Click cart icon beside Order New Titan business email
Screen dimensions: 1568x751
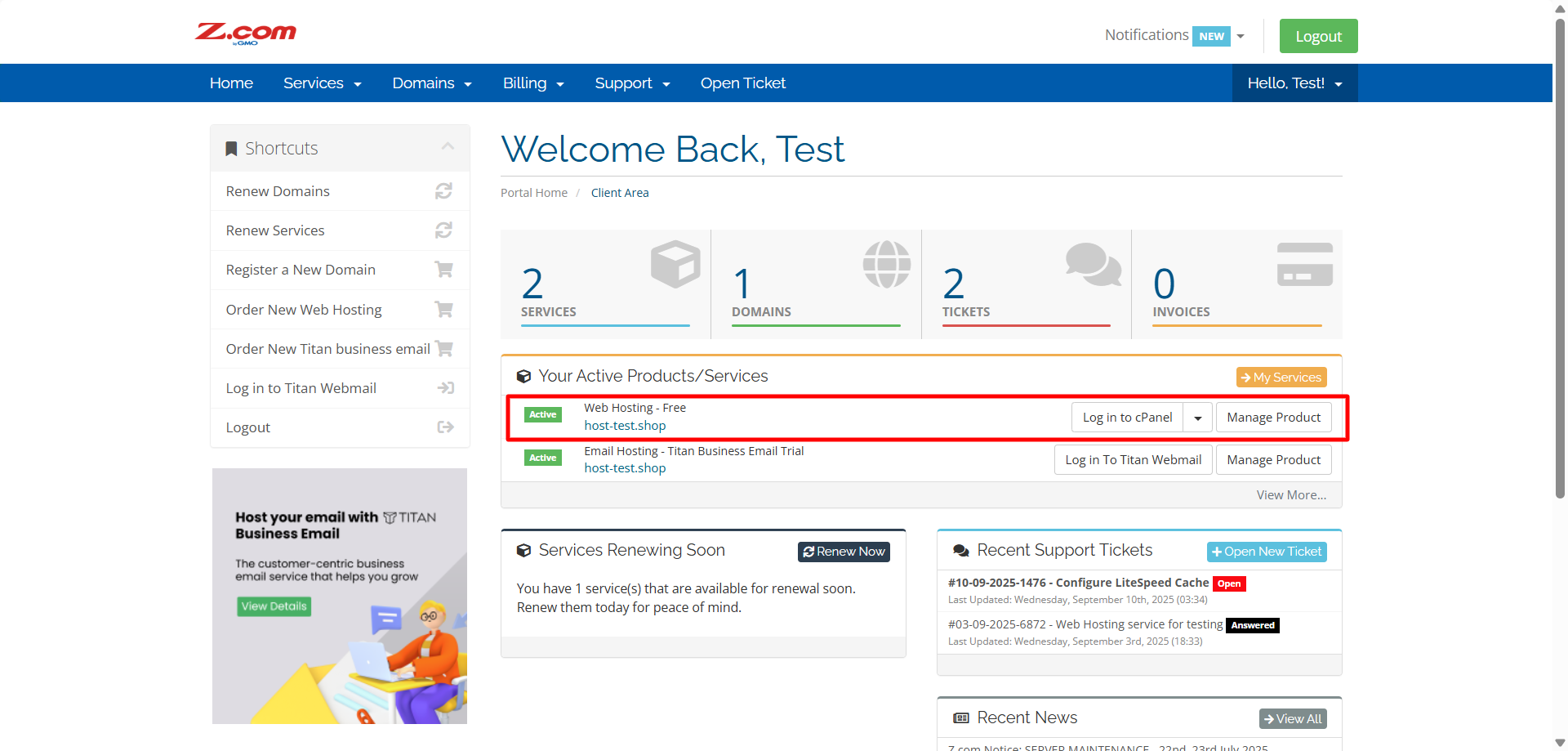coord(443,348)
